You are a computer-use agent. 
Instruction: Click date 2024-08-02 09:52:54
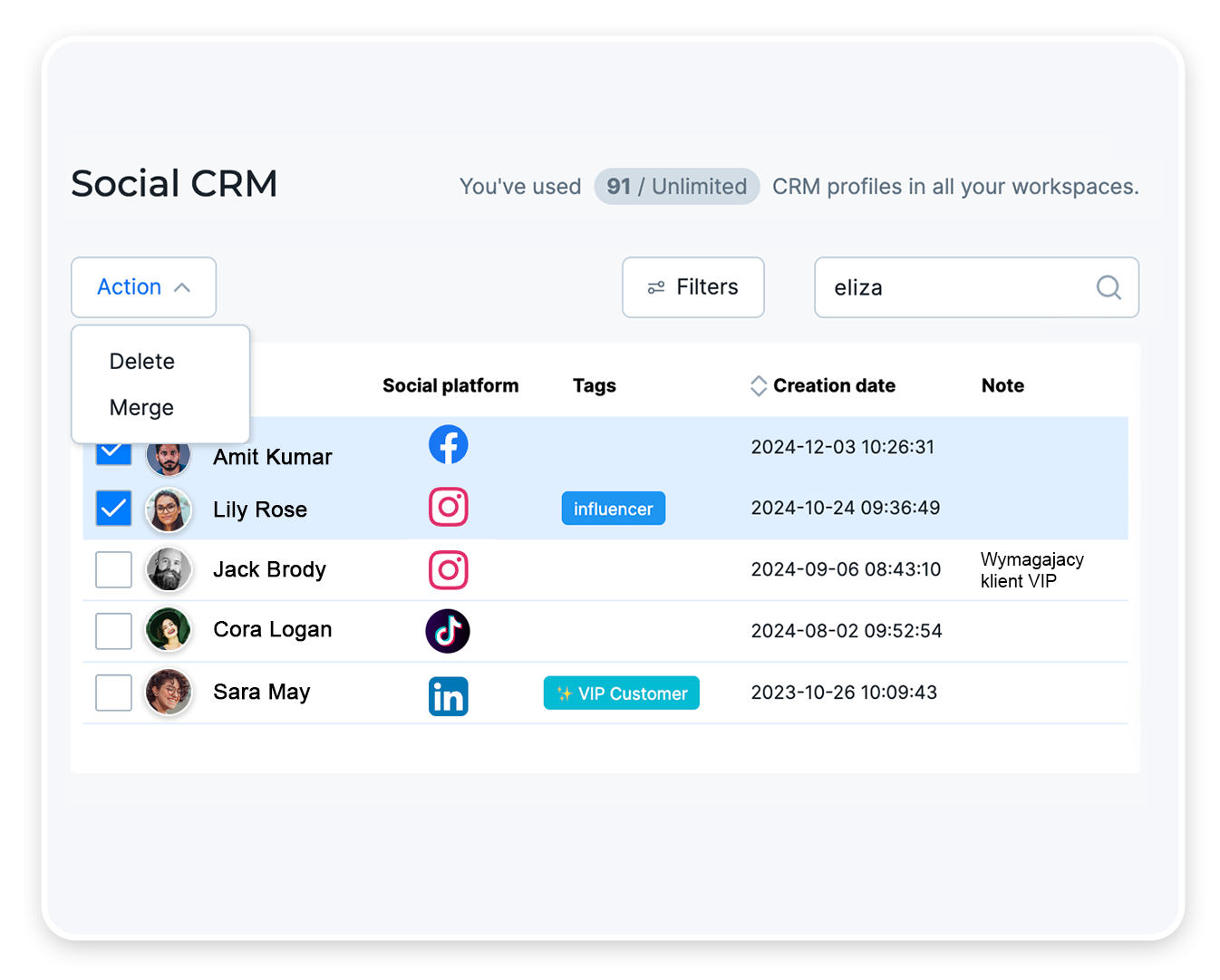pyautogui.click(x=847, y=630)
